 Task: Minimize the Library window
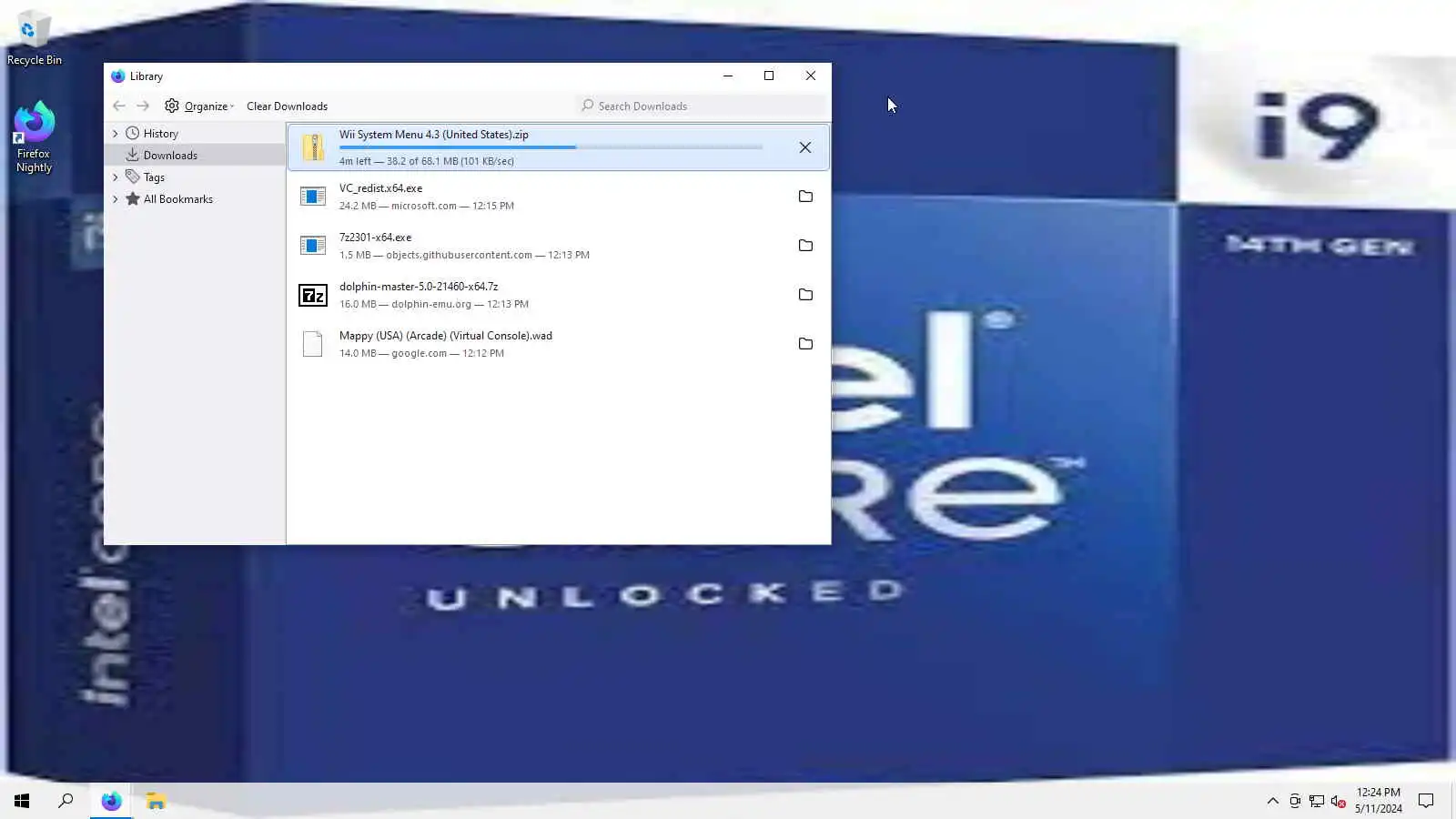tap(728, 76)
